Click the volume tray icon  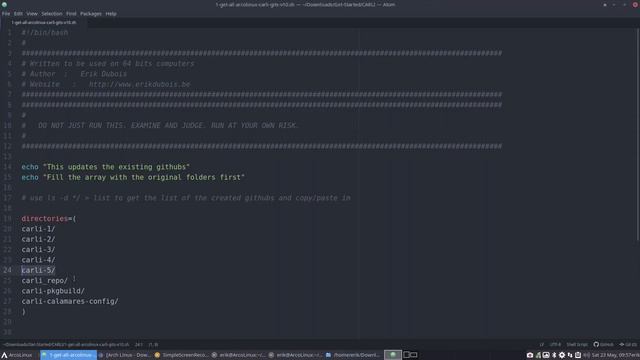click(x=587, y=356)
